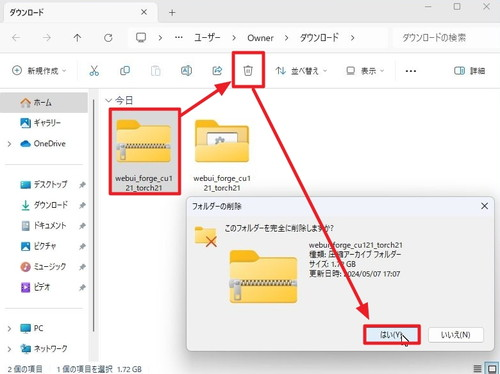The image size is (500, 374).
Task: Open デスクトップ in quick access
Action: 44,184
